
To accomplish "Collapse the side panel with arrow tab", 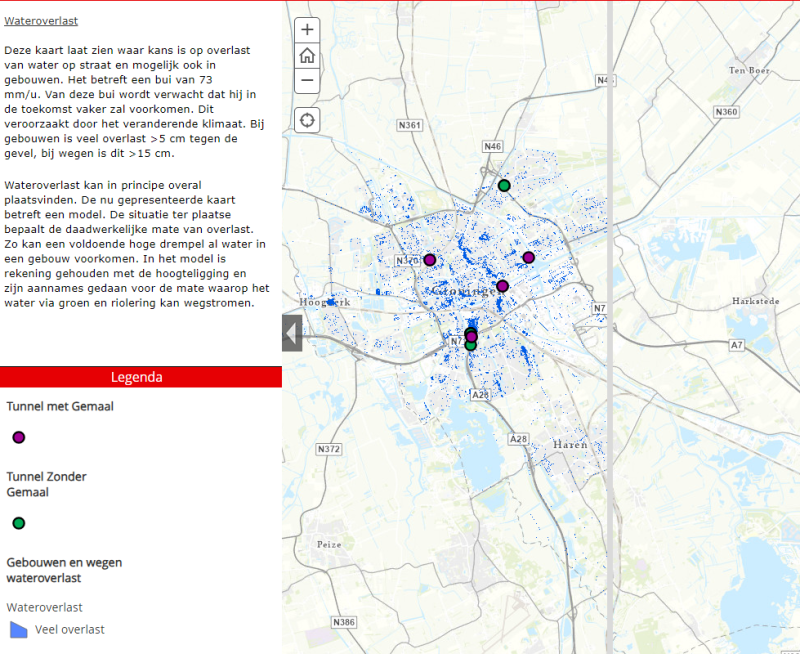I will (292, 333).
